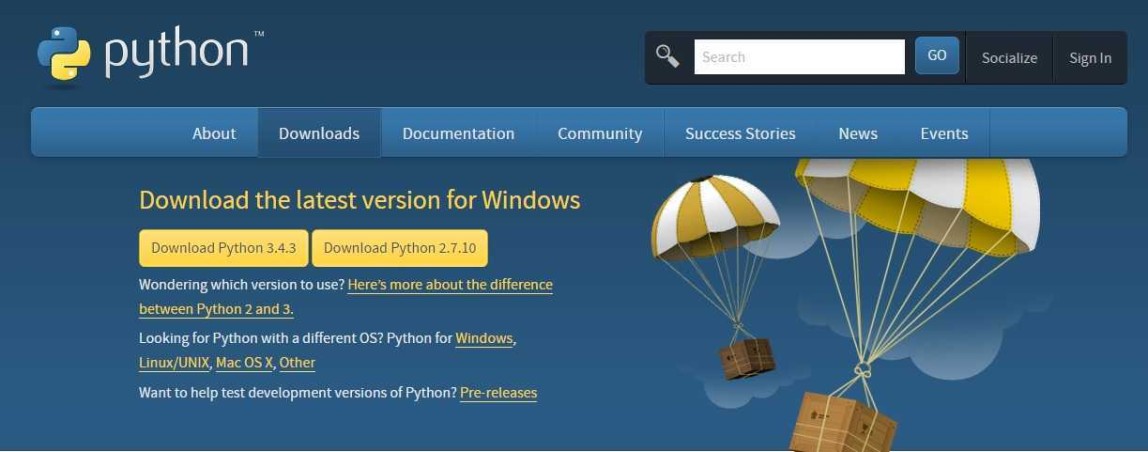Open Success Stories in navigation bar
The height and width of the screenshot is (452, 1148).
click(x=740, y=133)
